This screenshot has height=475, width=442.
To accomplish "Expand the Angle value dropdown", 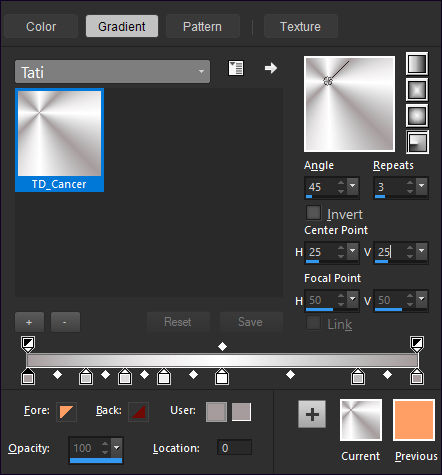I will click(x=352, y=185).
